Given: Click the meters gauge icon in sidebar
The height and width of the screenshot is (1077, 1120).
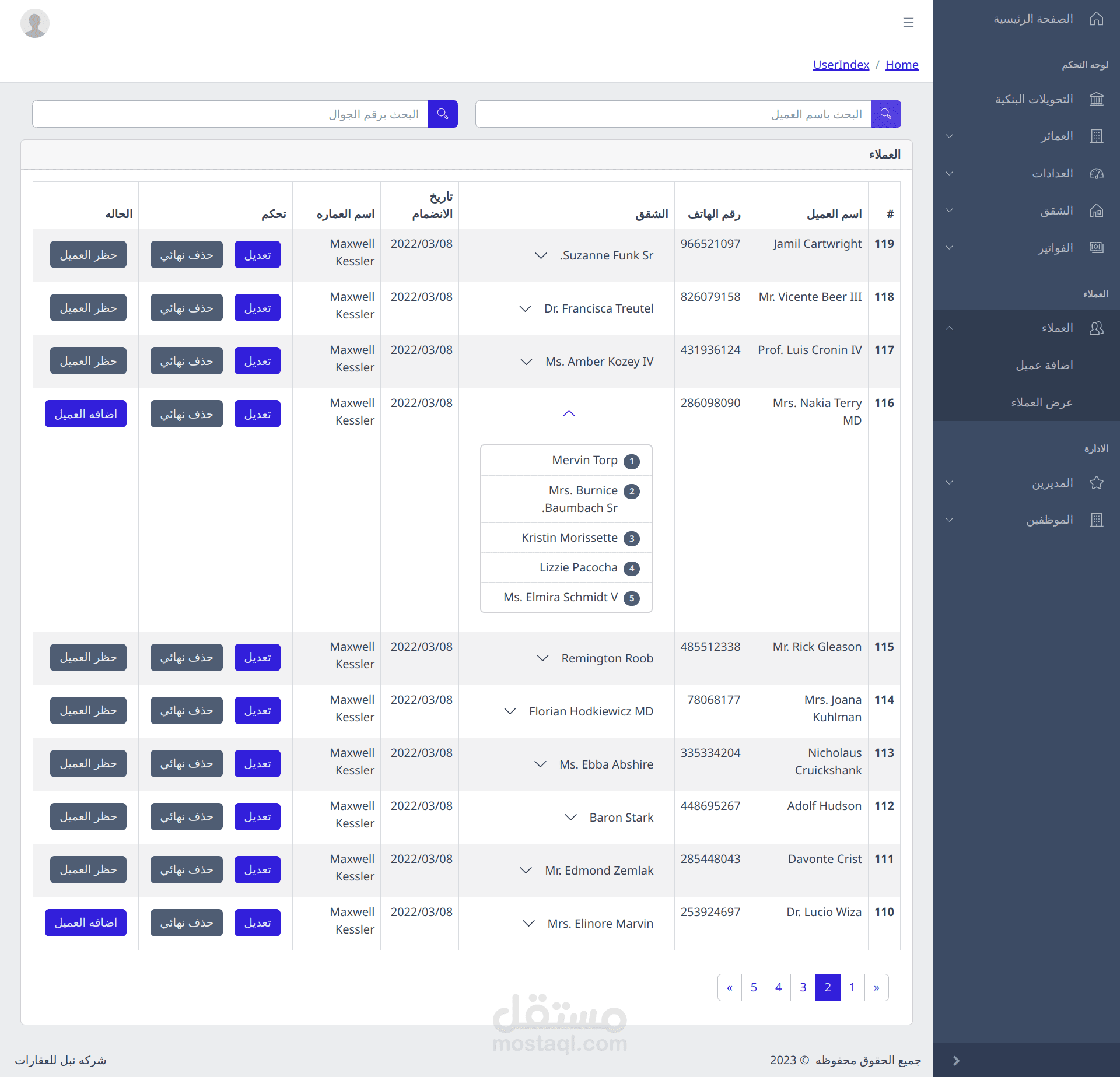Looking at the screenshot, I should (x=1096, y=173).
